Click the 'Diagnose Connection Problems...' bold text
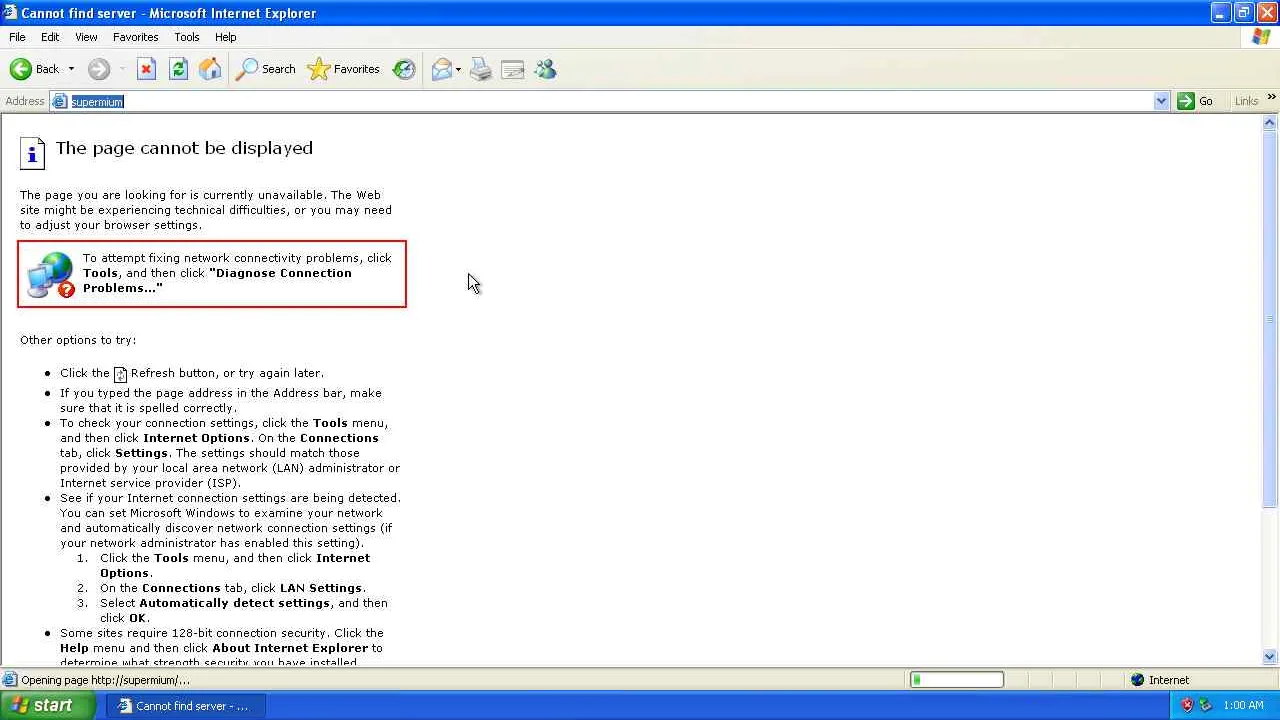 pos(217,280)
